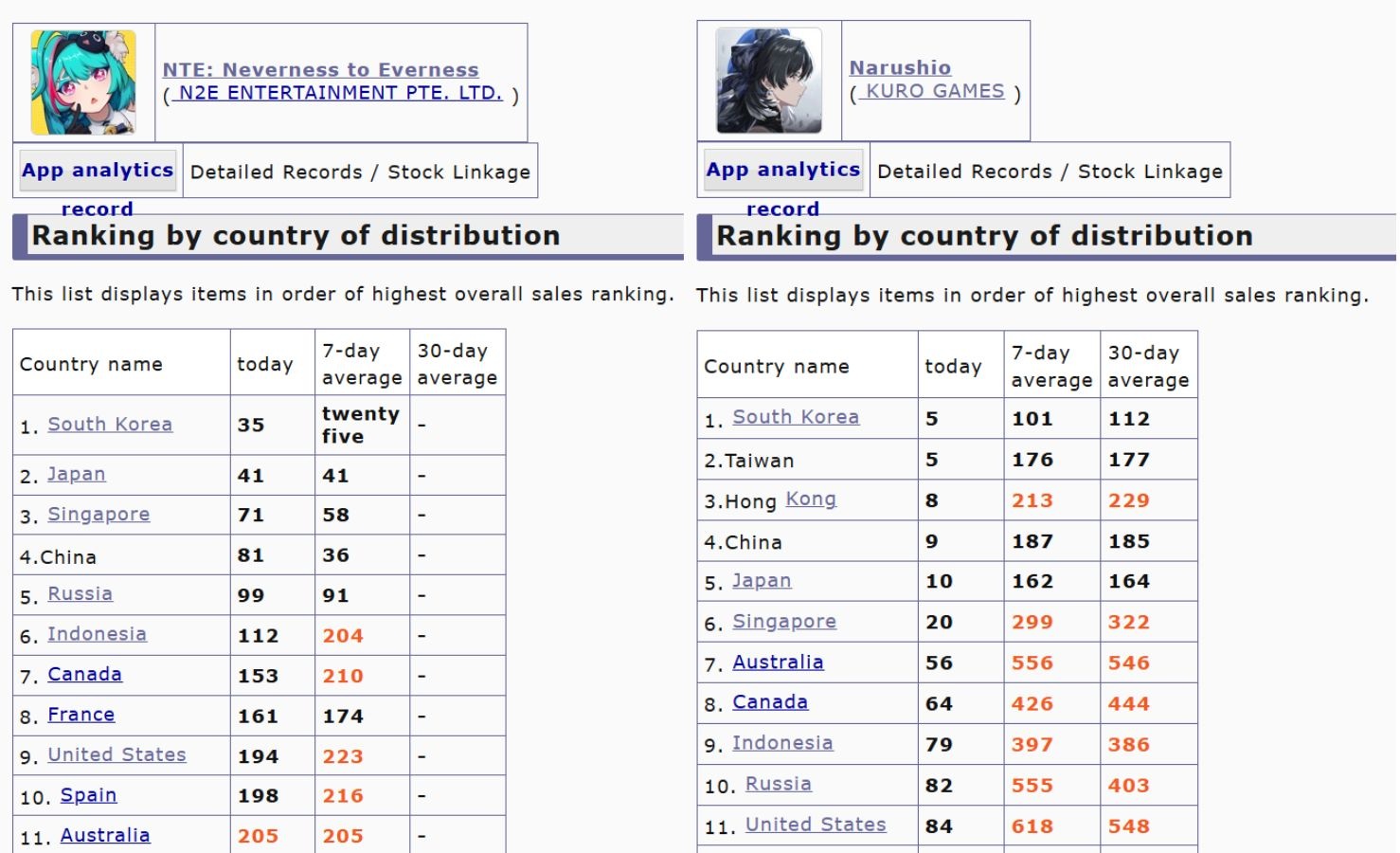Open Canada link in Narushio table
Image resolution: width=1400 pixels, height=853 pixels.
(x=770, y=701)
